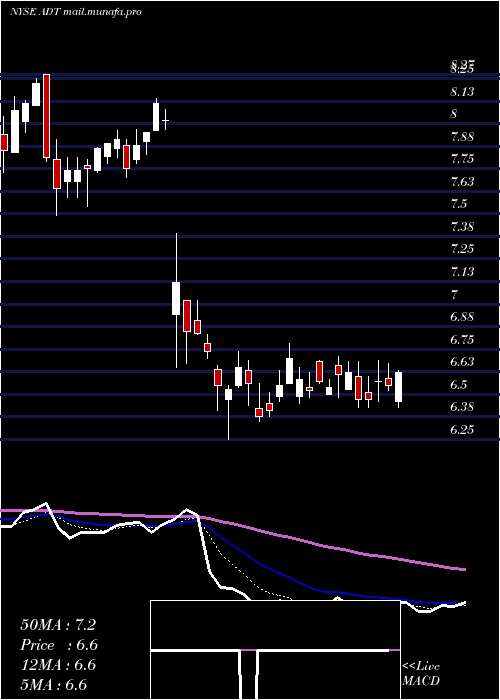Click the Price : 6.6 readout
The height and width of the screenshot is (700, 500).
59,645
